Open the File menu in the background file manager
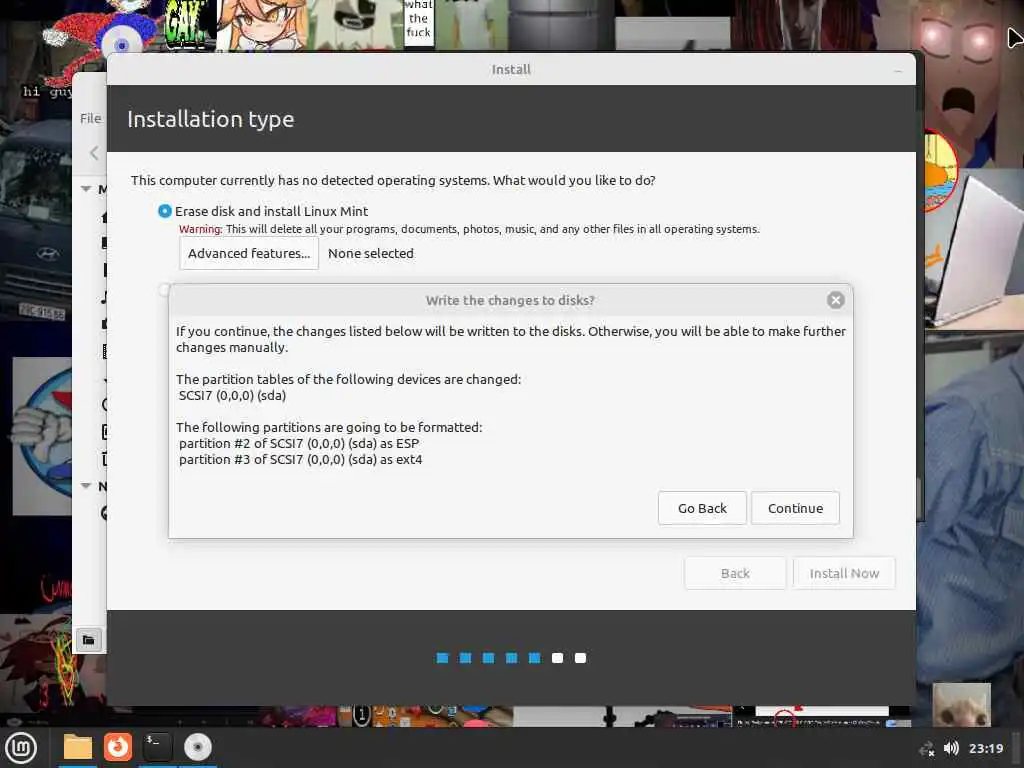This screenshot has height=768, width=1024. point(91,118)
